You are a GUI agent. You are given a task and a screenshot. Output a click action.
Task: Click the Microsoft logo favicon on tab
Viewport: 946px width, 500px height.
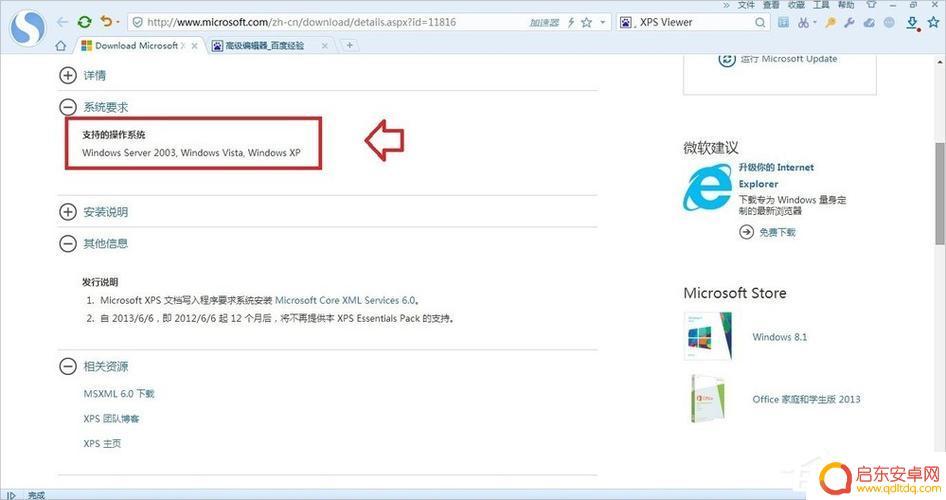click(86, 45)
